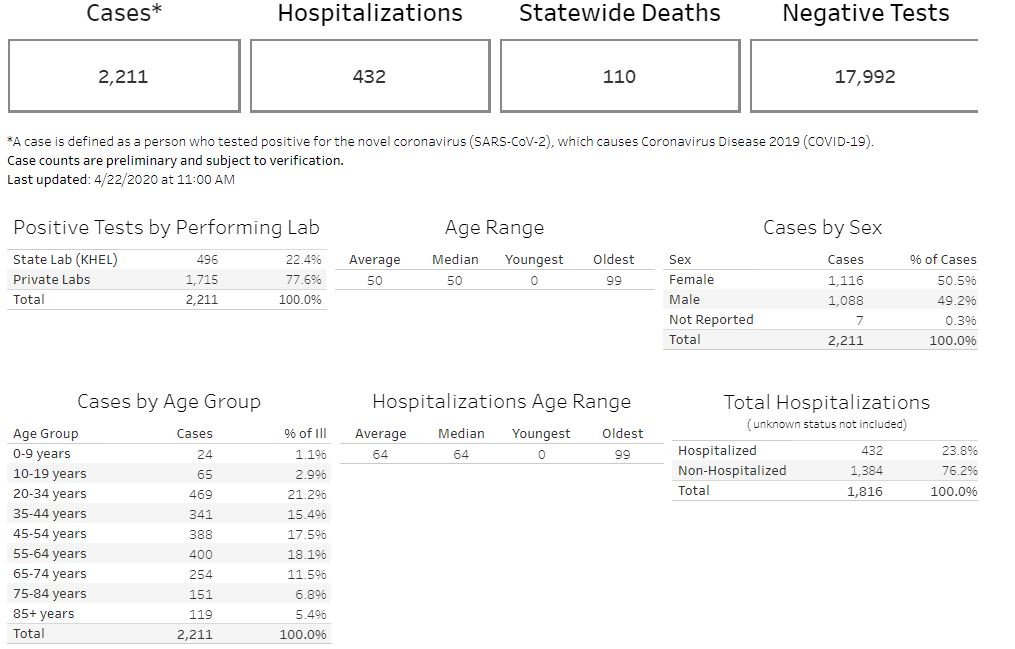Select the Negative Tests box showing 17,992

864,76
